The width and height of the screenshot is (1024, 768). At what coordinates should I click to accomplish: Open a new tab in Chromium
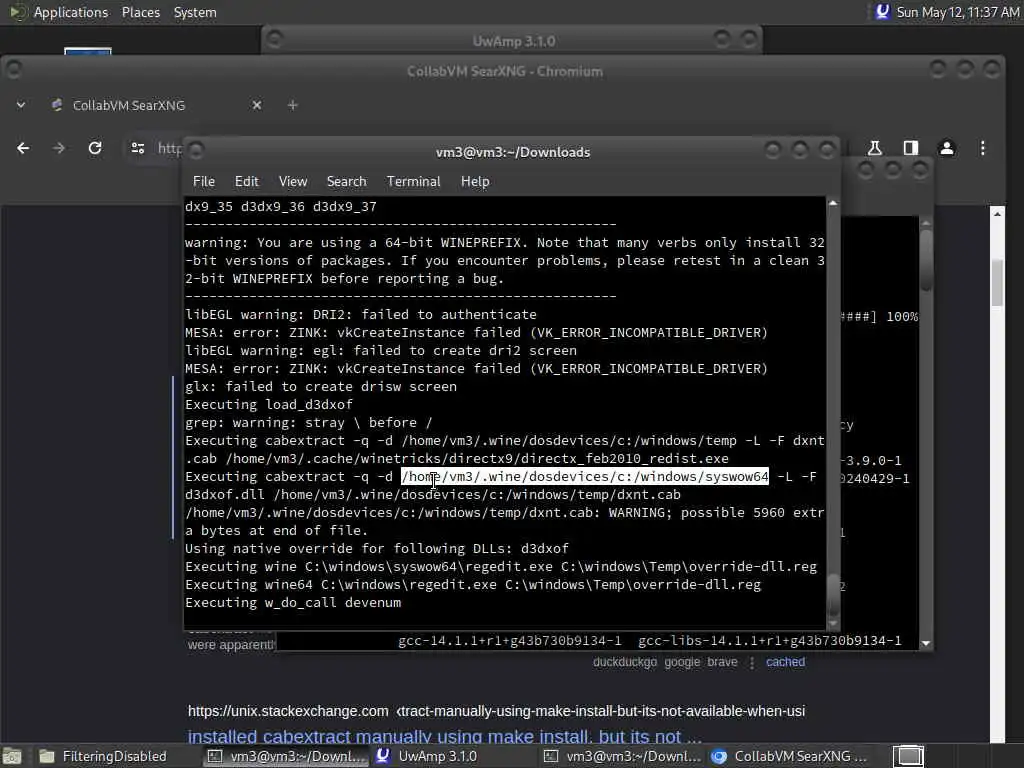click(x=293, y=105)
